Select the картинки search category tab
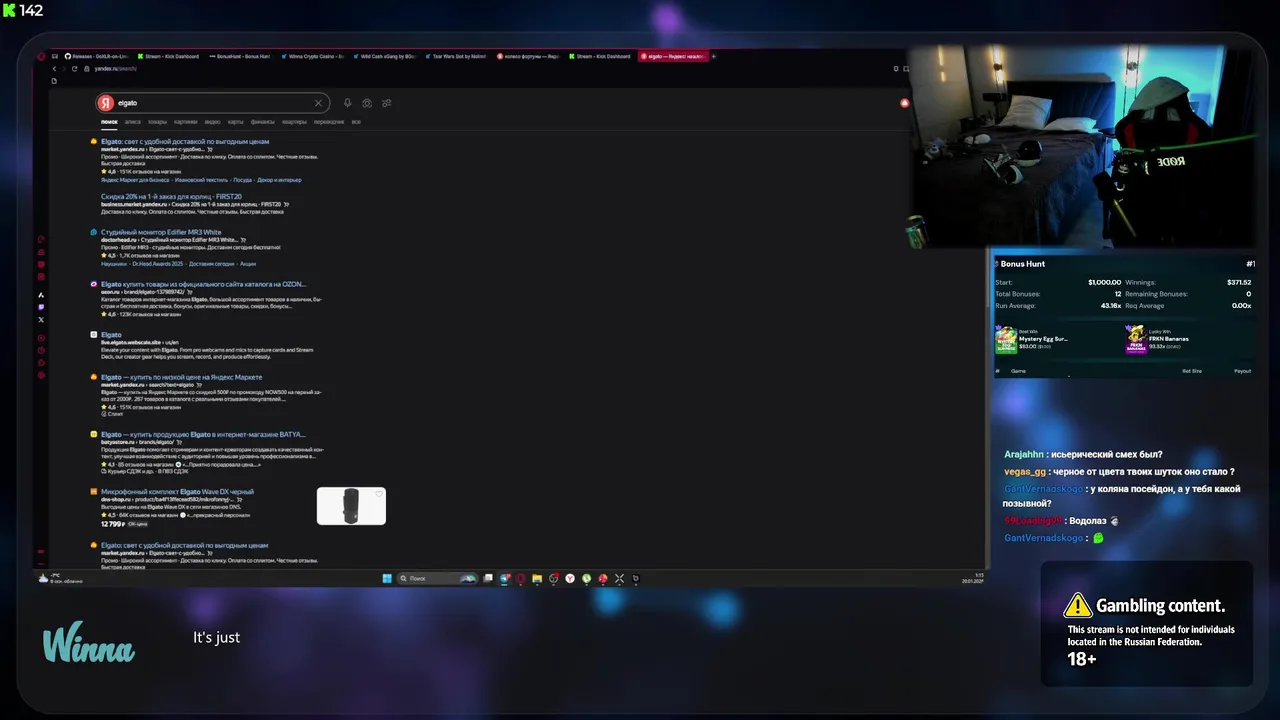The height and width of the screenshot is (720, 1280). click(186, 122)
